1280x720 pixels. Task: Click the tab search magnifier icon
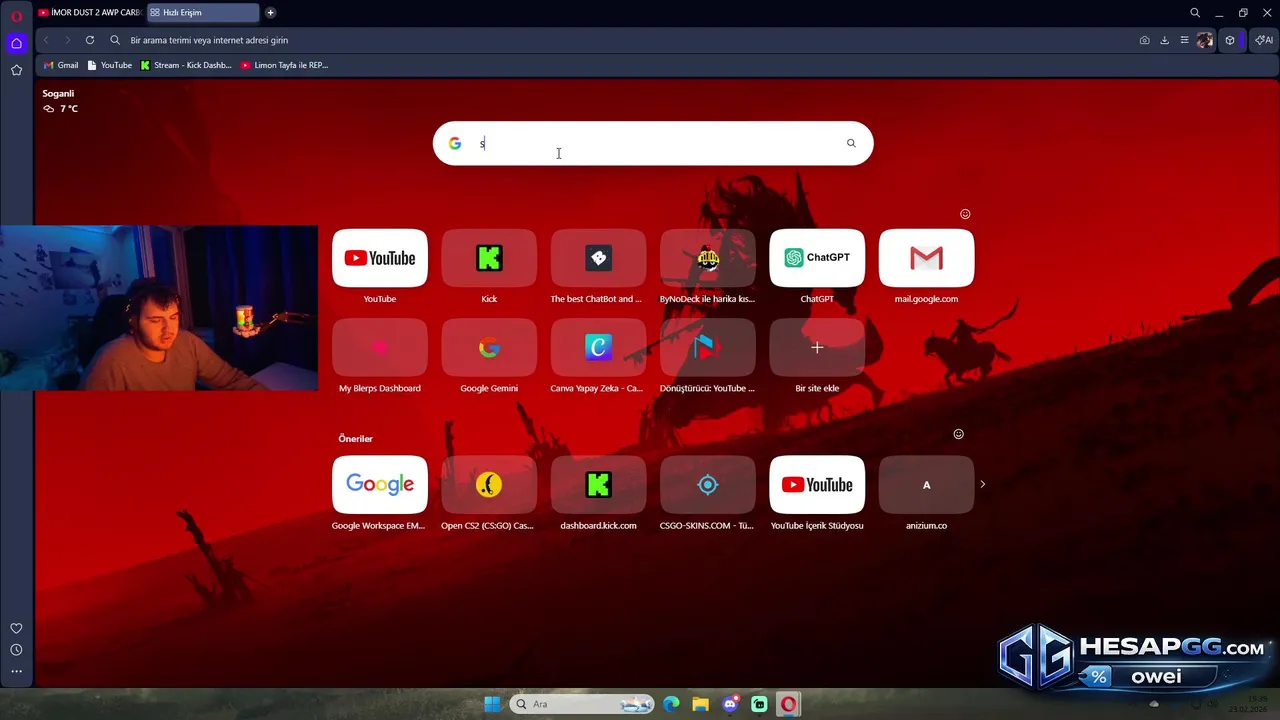pos(1195,13)
